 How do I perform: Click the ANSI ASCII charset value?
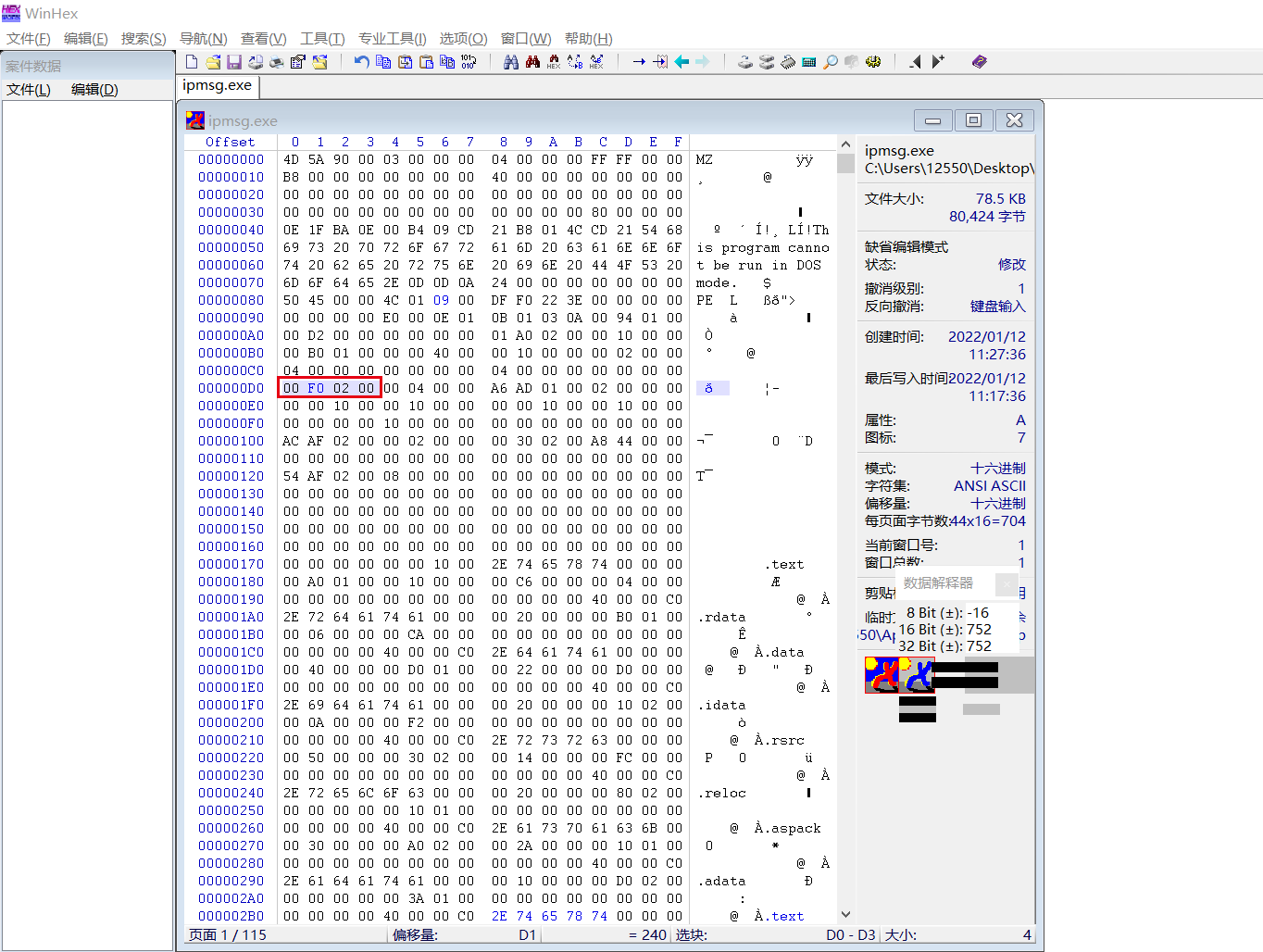click(990, 486)
